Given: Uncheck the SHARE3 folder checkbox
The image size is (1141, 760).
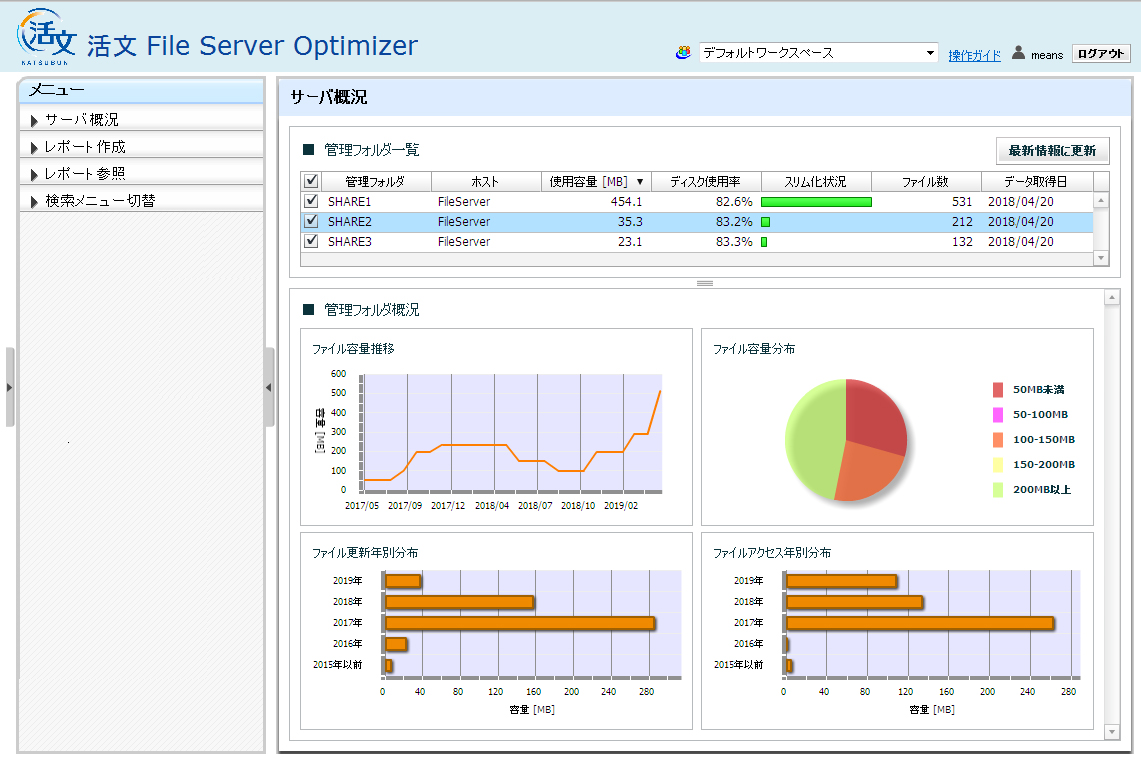Looking at the screenshot, I should point(311,241).
